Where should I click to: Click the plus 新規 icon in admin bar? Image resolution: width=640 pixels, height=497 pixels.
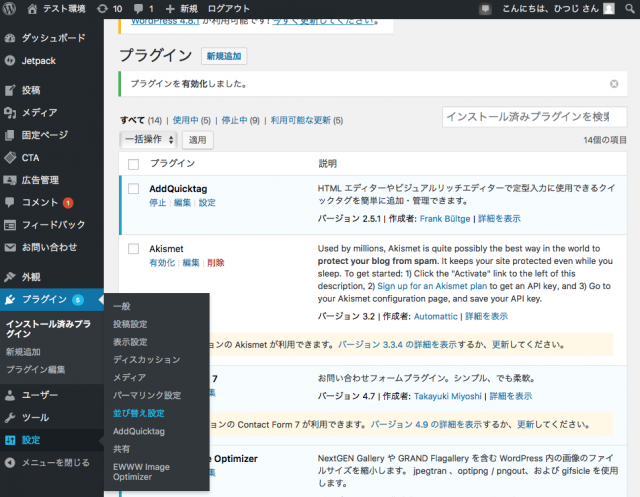170,9
